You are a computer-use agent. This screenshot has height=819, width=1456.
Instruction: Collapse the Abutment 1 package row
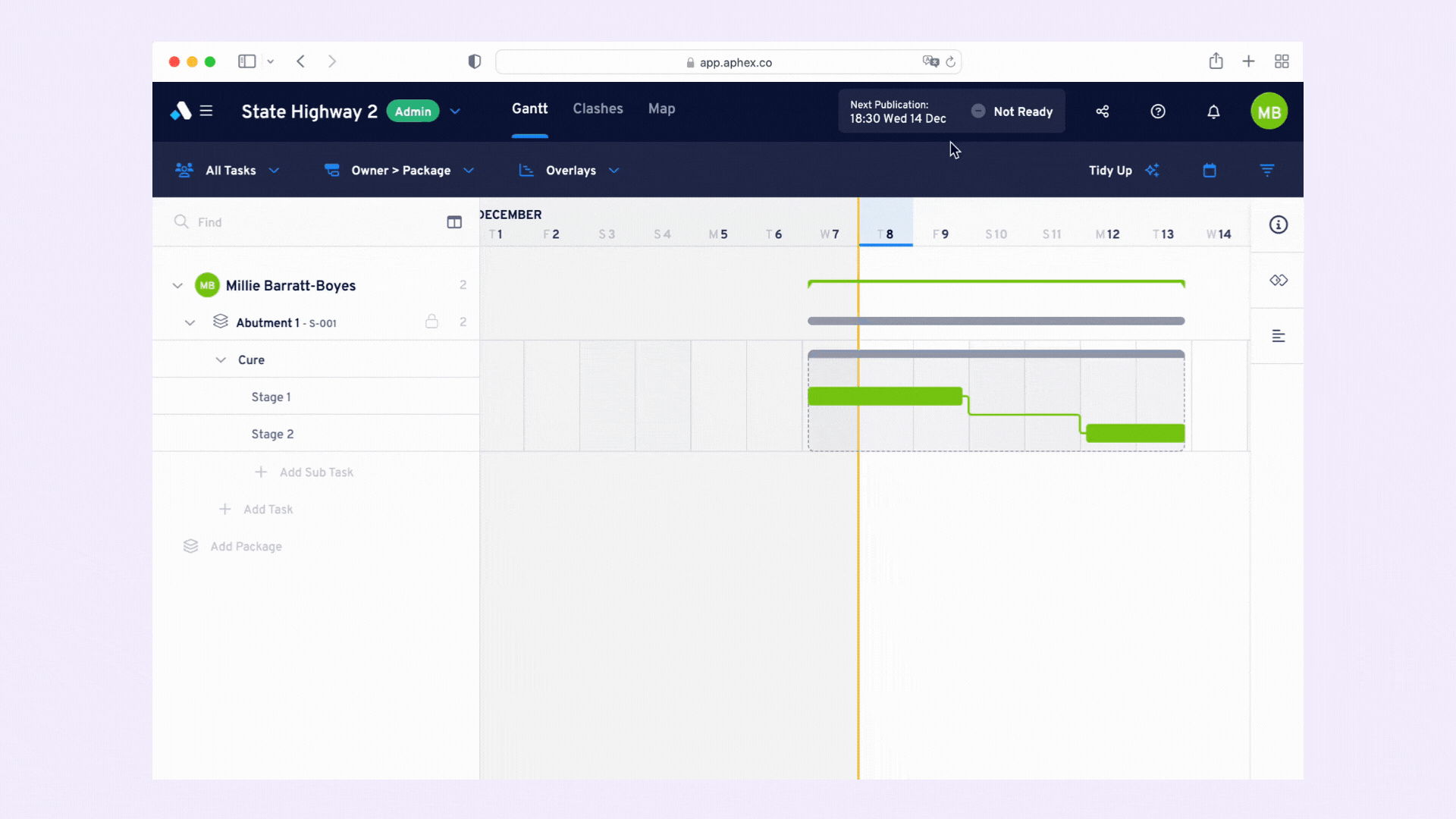click(x=190, y=322)
